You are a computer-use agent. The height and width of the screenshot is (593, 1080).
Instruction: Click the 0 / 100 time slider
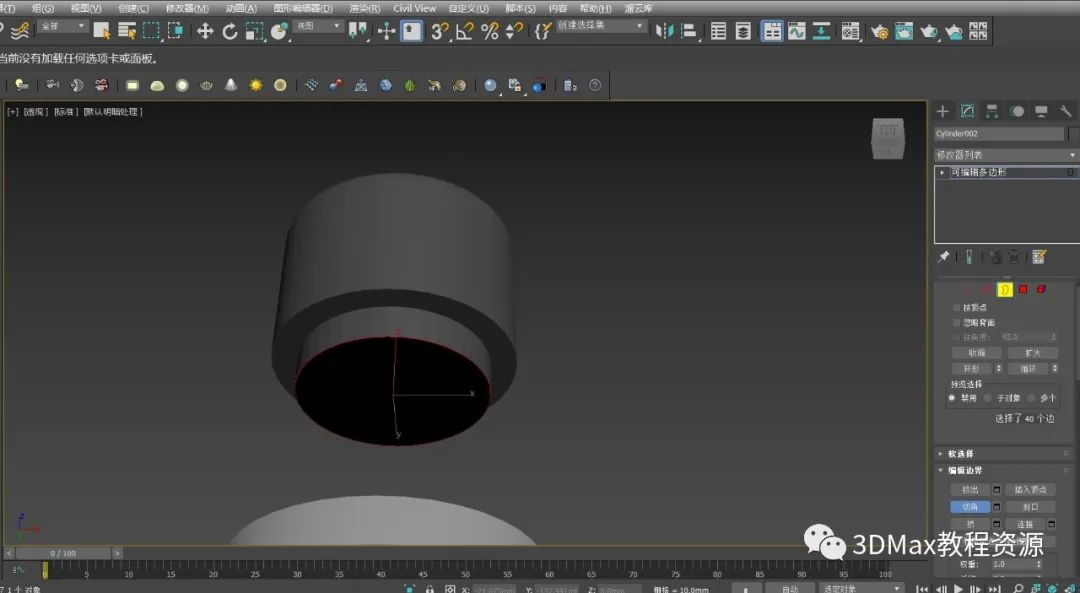tap(62, 553)
